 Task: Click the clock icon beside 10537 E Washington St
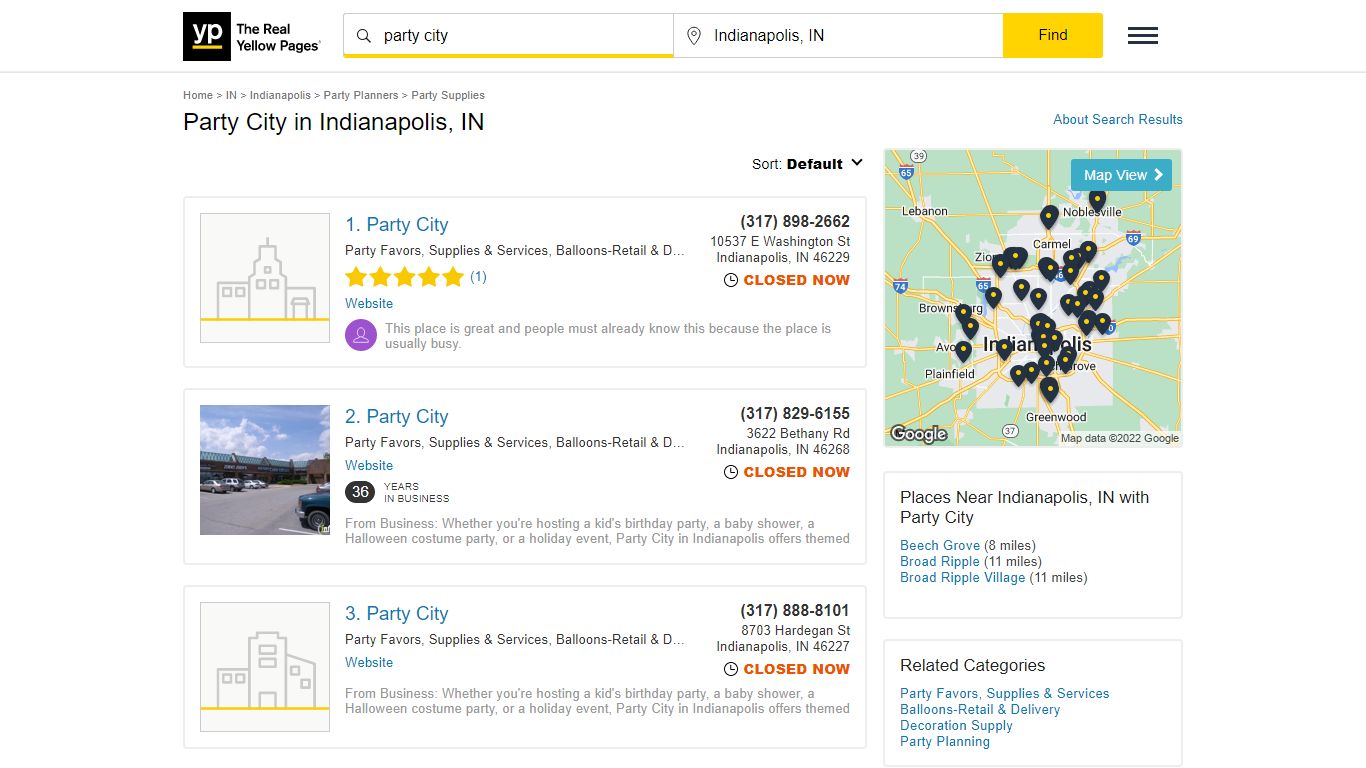tap(731, 281)
